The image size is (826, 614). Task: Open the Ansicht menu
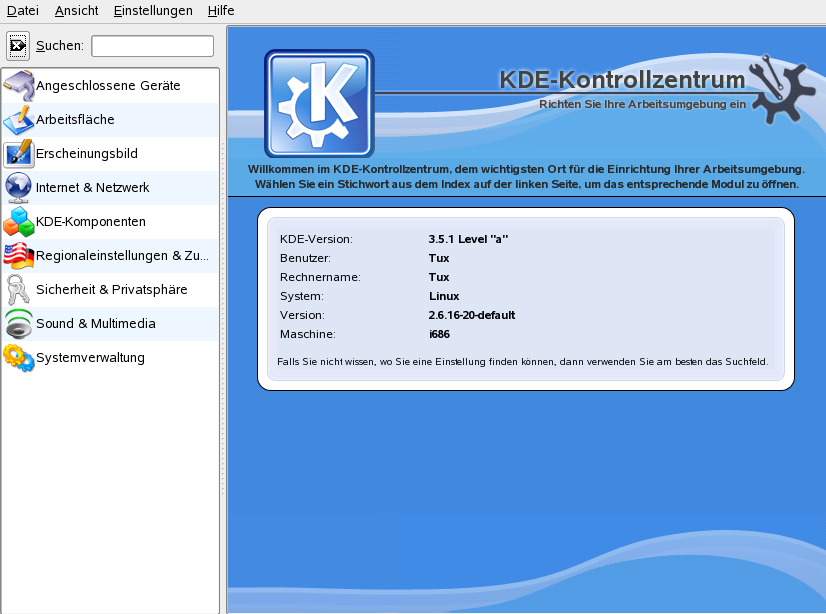[77, 11]
